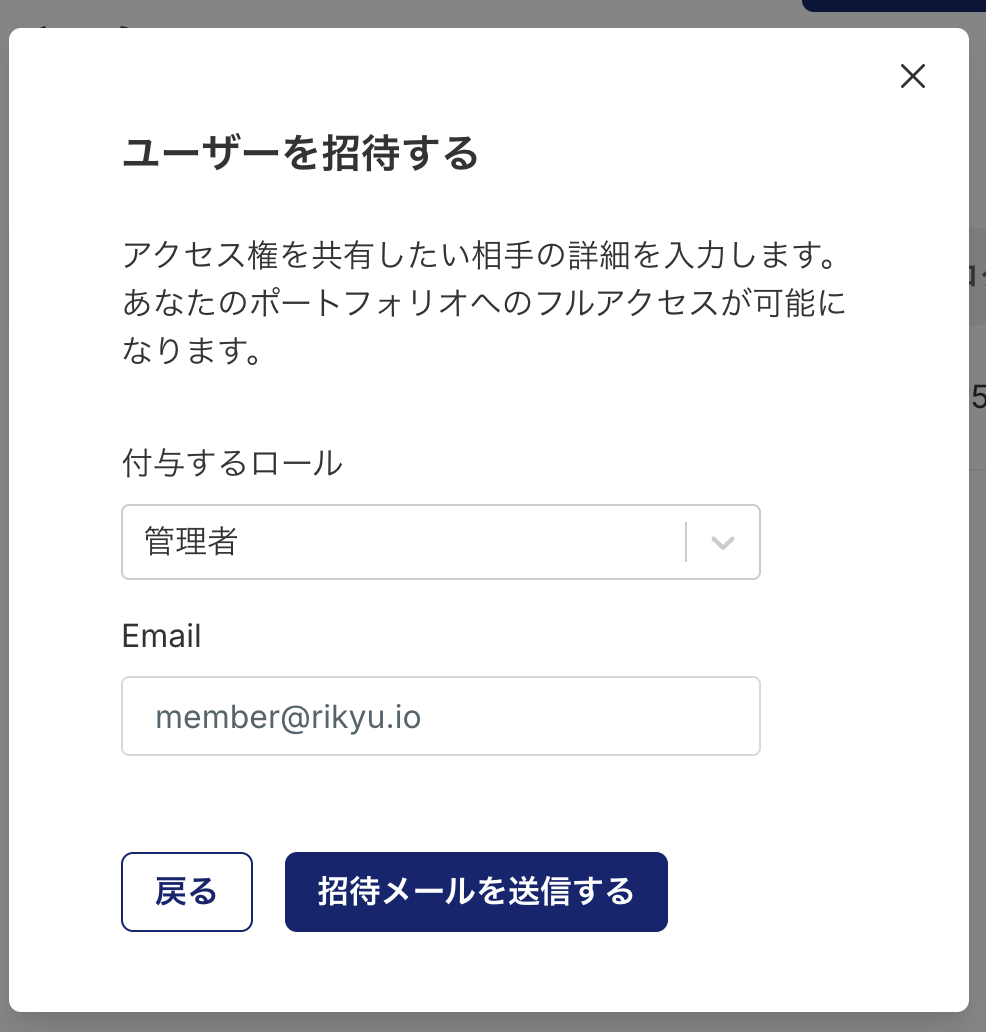Click the 付与するロール label
The image size is (986, 1032).
[232, 463]
